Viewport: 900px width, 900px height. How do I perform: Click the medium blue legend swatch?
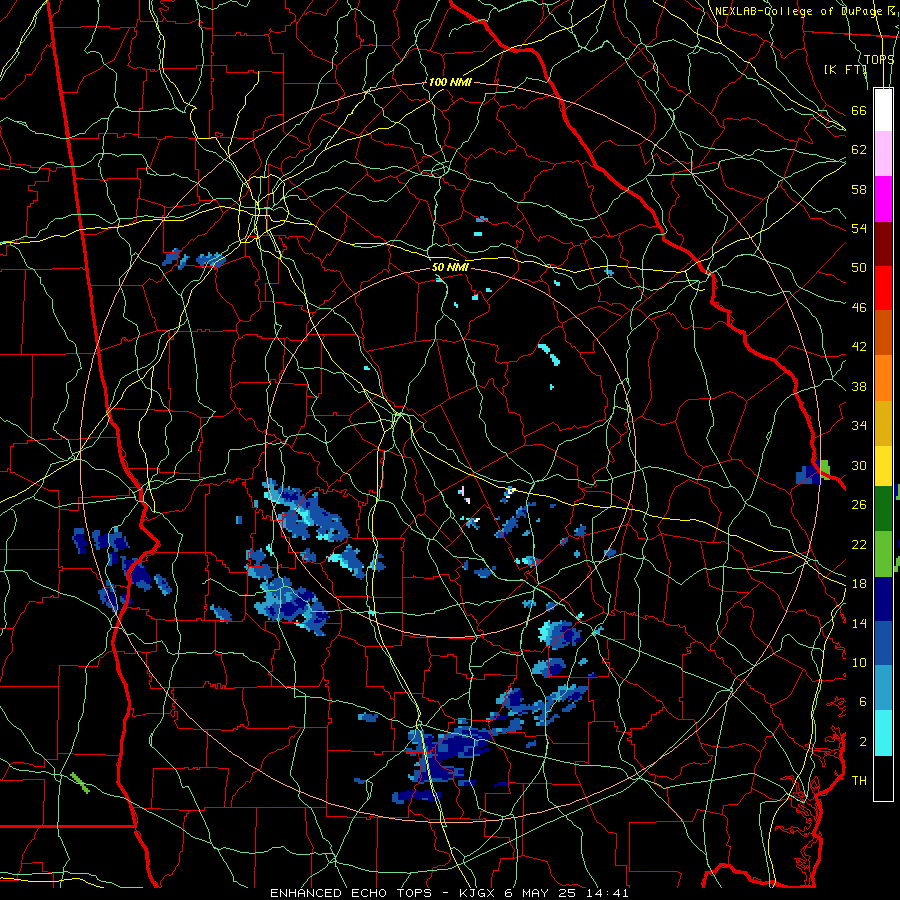coord(883,643)
